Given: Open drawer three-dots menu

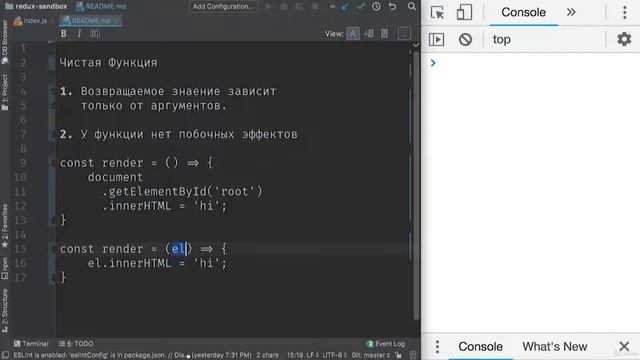Looking at the screenshot, I should pyautogui.click(x=437, y=347).
